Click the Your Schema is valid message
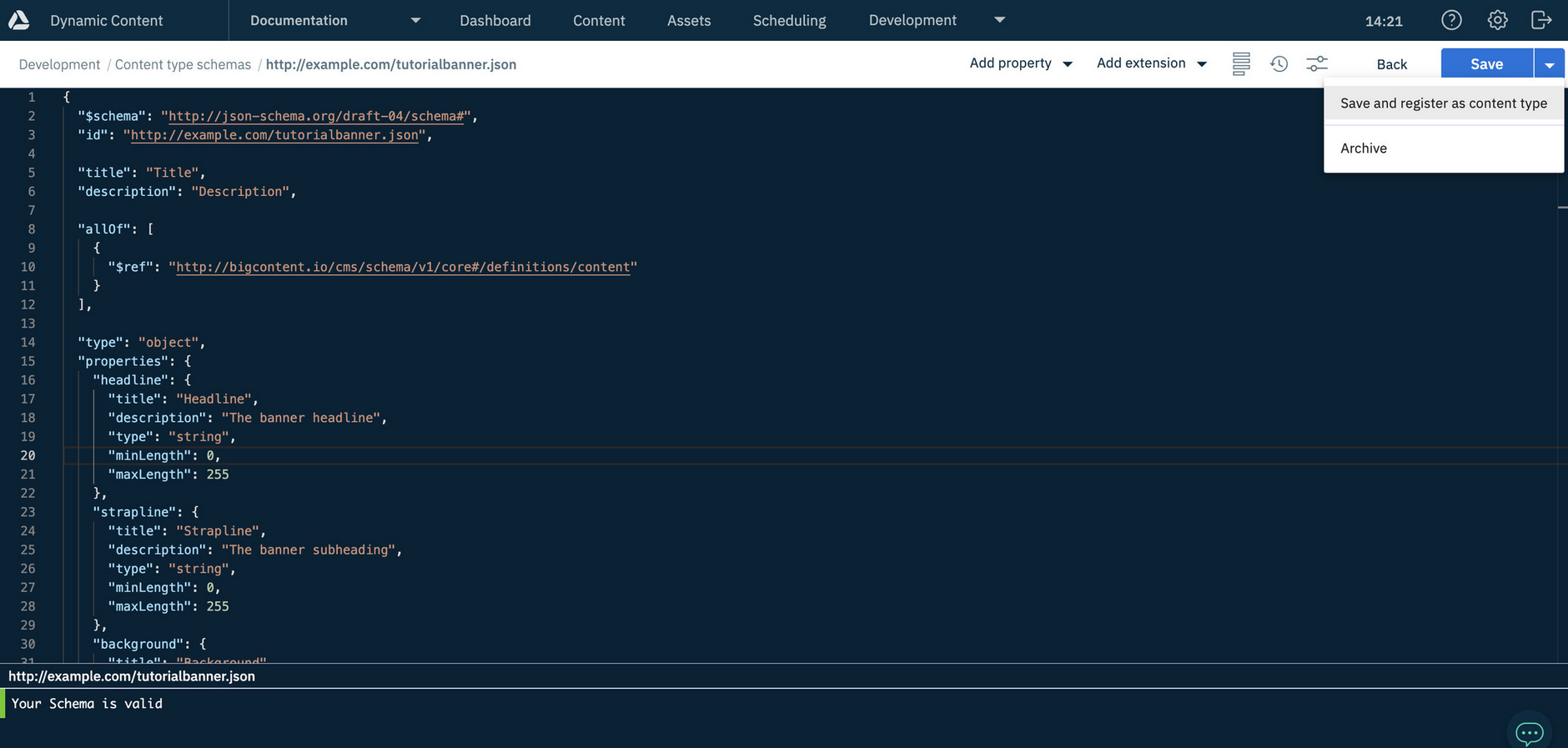The width and height of the screenshot is (1568, 748). [87, 703]
